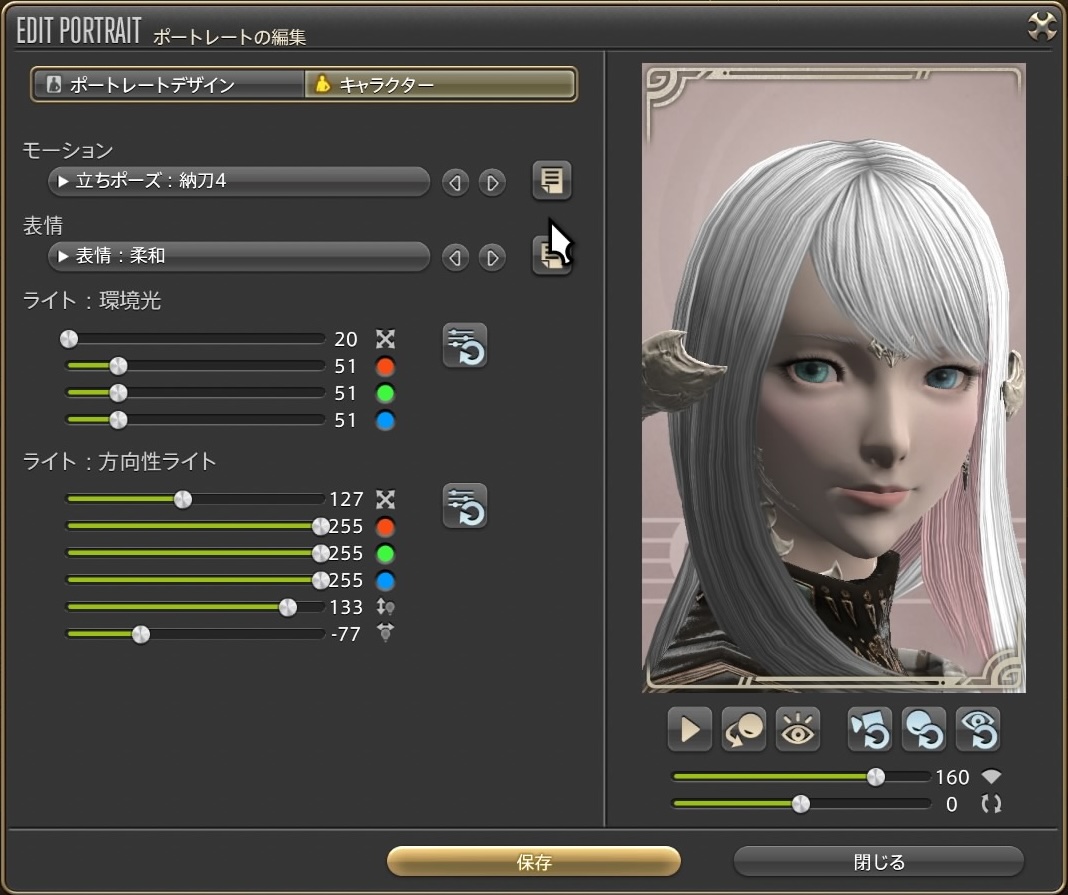Click the character portrait preview image
The height and width of the screenshot is (895, 1068).
(833, 378)
